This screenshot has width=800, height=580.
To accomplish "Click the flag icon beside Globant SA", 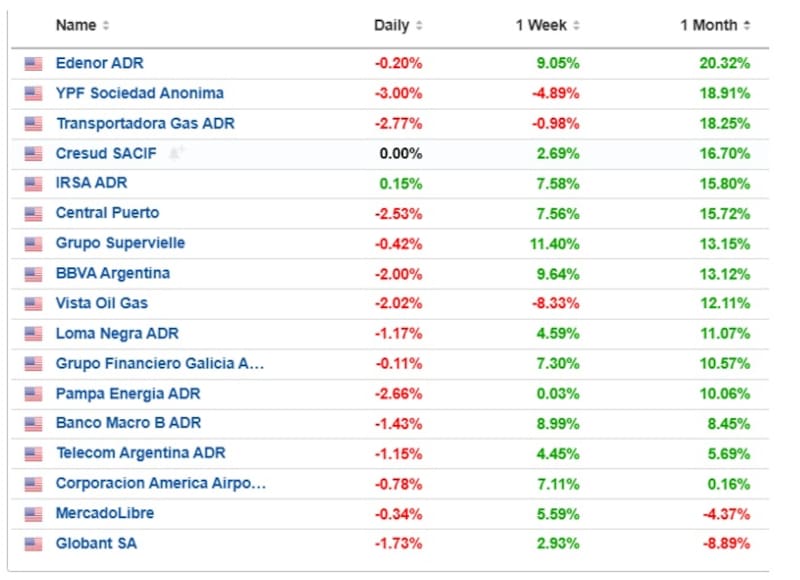I will (33, 544).
